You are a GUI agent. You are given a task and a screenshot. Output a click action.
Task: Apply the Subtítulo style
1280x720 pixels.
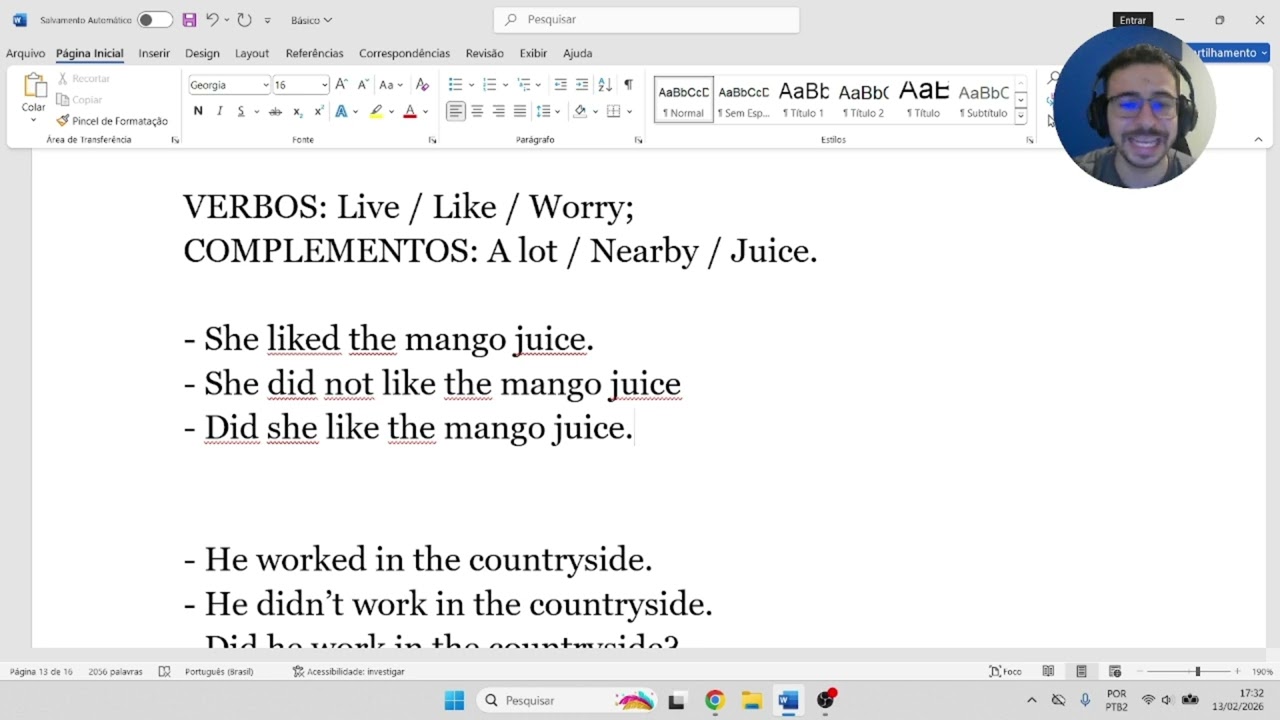pos(983,99)
